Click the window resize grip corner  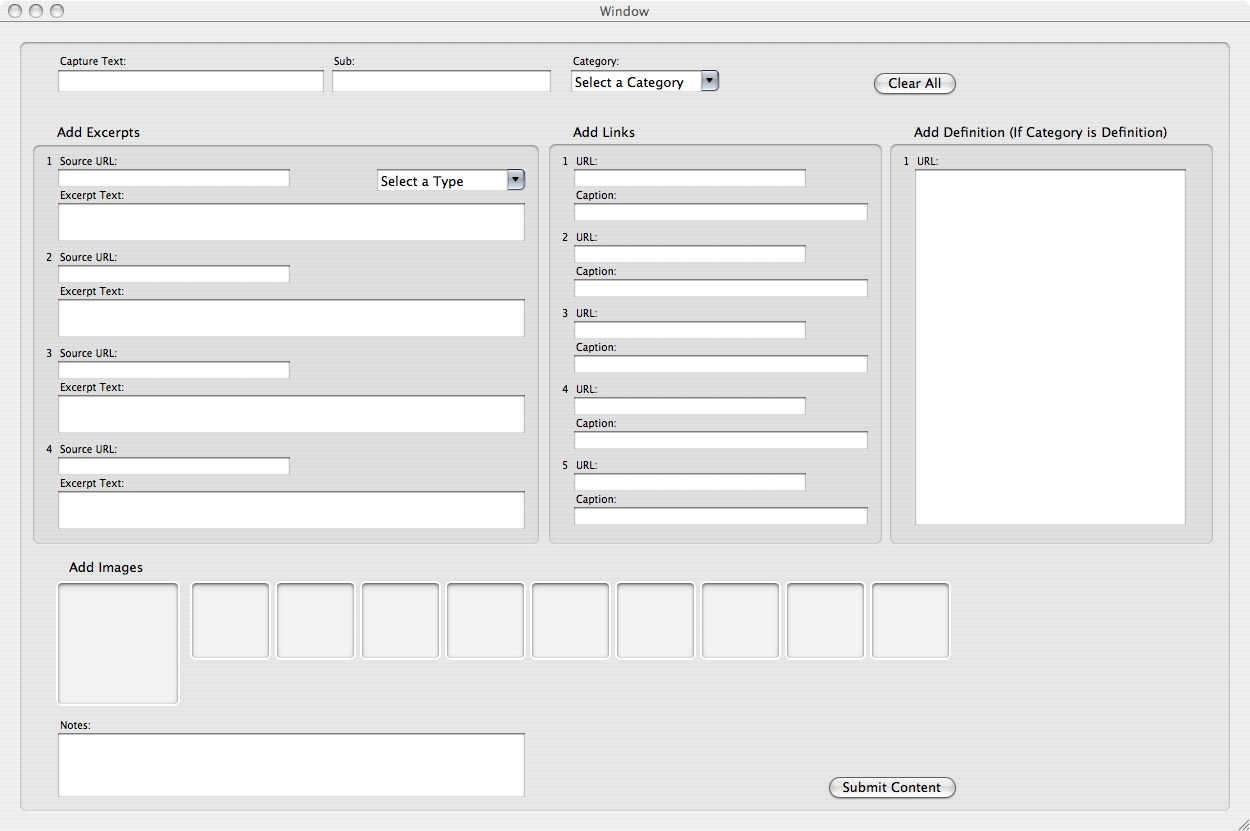click(1241, 822)
